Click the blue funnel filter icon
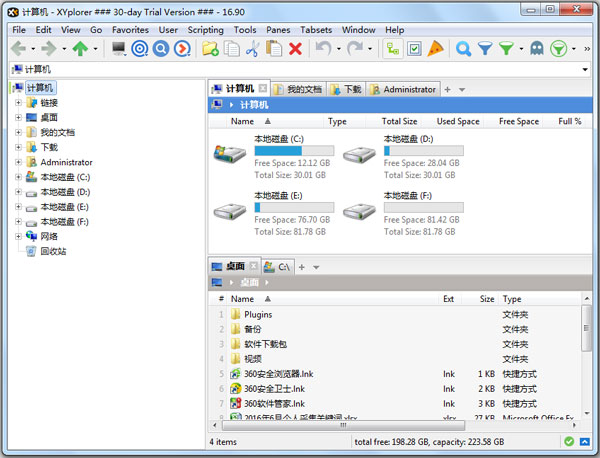This screenshot has height=458, width=600. (x=485, y=48)
